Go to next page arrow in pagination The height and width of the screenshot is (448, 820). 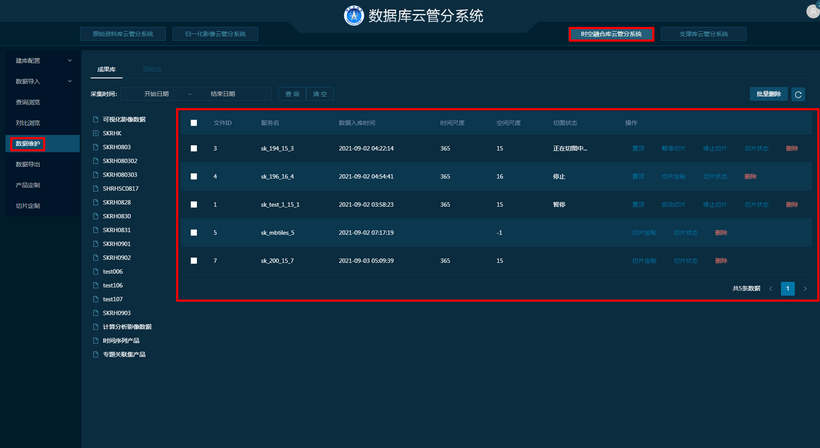(805, 288)
